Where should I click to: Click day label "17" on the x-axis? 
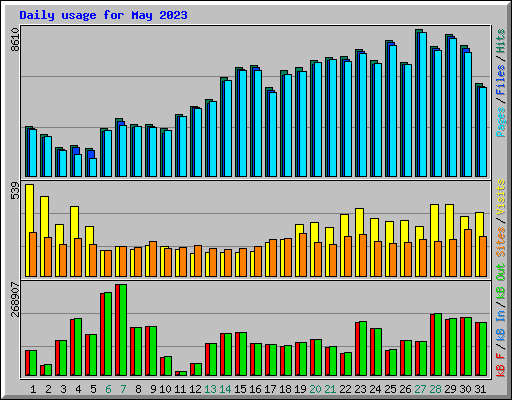click(x=270, y=389)
